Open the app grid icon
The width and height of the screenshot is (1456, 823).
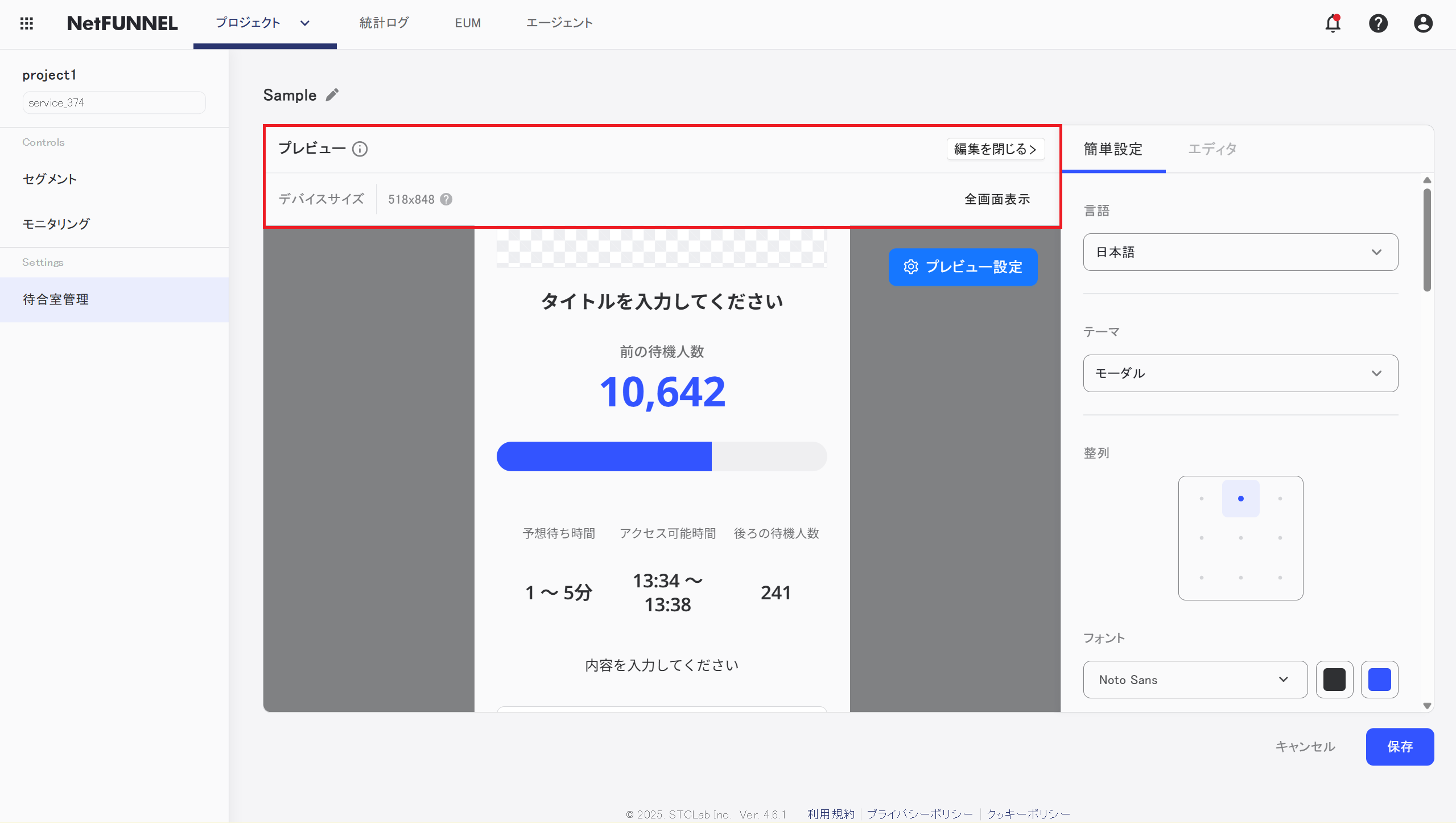tap(27, 23)
